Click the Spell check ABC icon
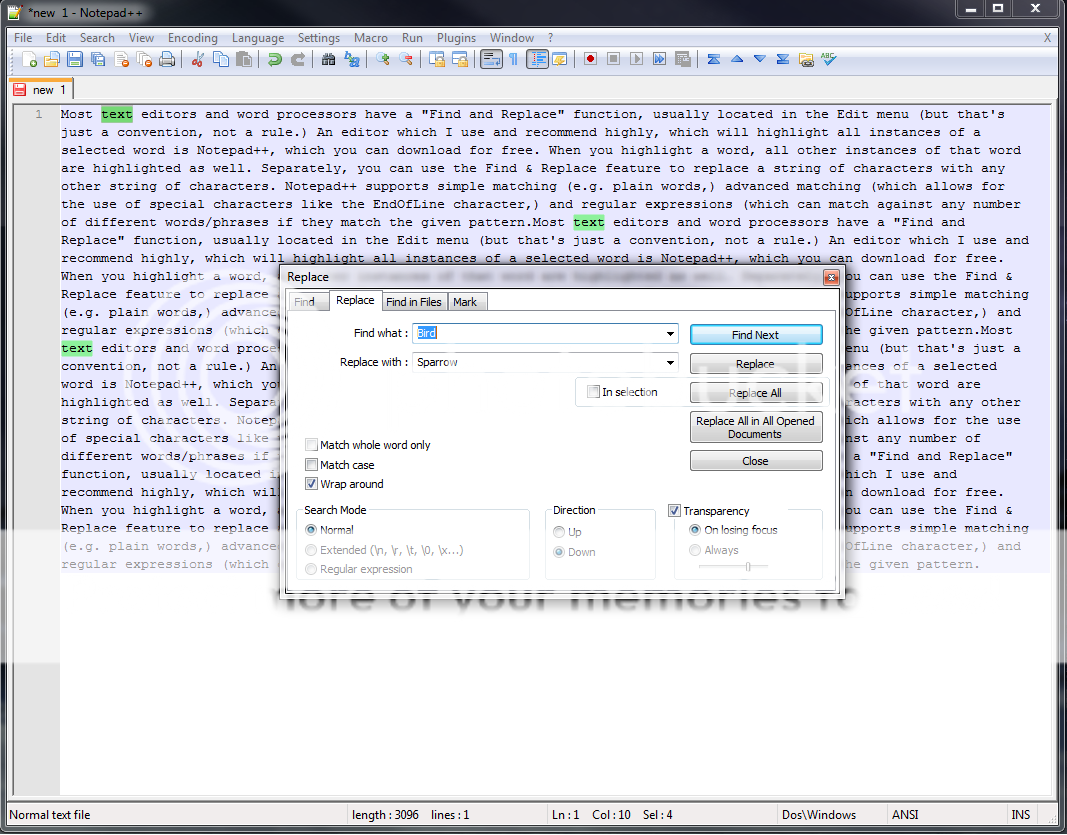This screenshot has width=1067, height=835. pos(829,60)
